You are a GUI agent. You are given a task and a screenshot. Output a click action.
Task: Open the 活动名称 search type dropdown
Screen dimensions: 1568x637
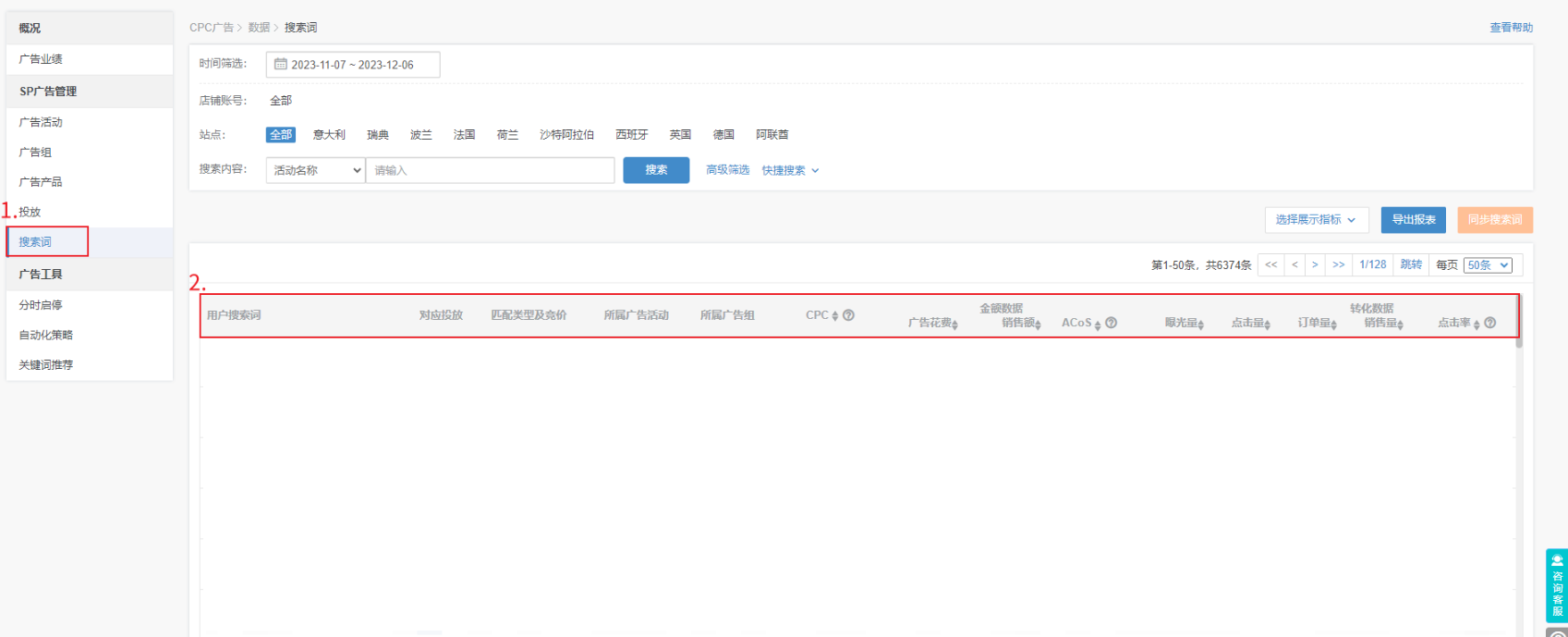[316, 170]
